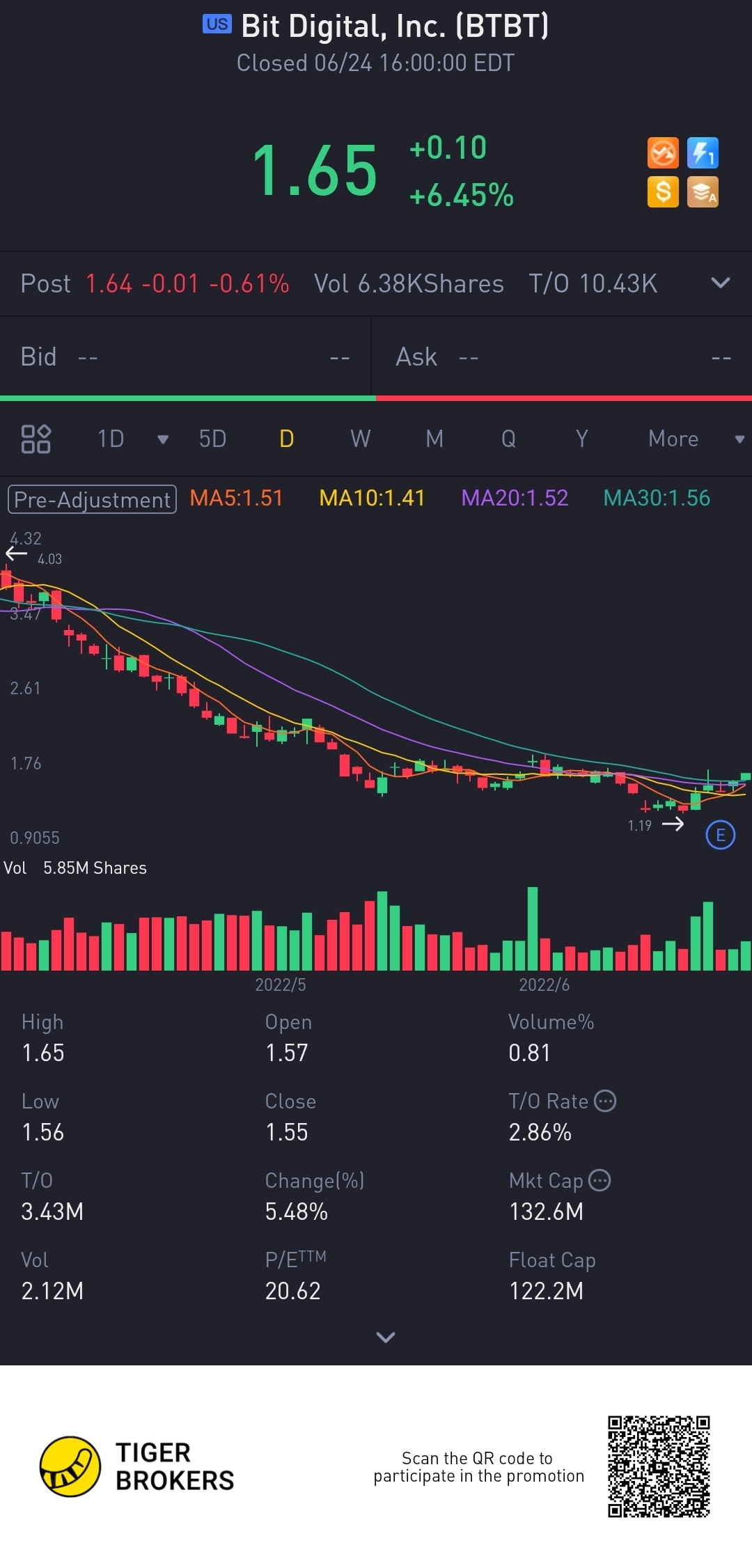Tap the 4.03 high price marker

click(49, 559)
